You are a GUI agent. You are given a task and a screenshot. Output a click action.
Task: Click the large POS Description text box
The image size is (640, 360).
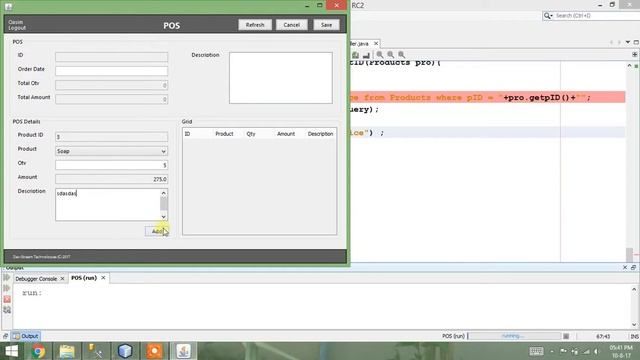pos(281,78)
